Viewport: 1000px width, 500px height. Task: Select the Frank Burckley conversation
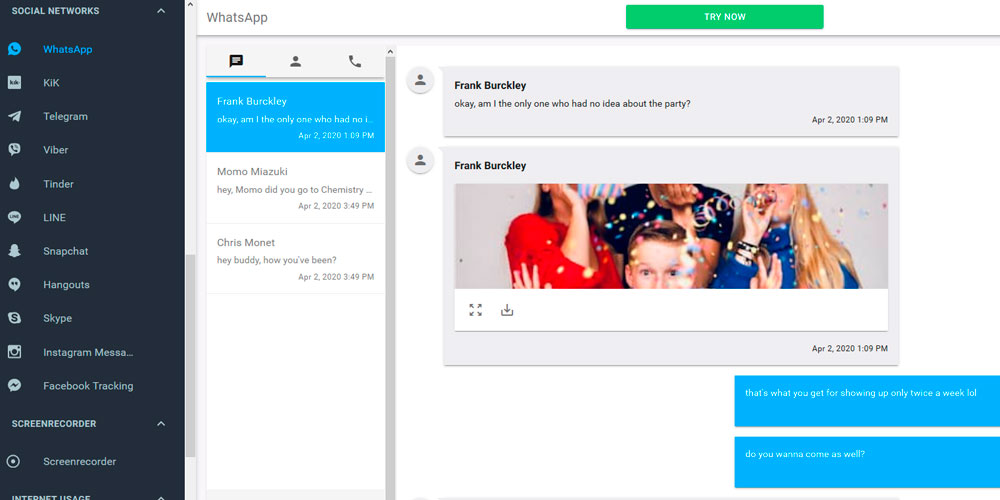[x=295, y=117]
